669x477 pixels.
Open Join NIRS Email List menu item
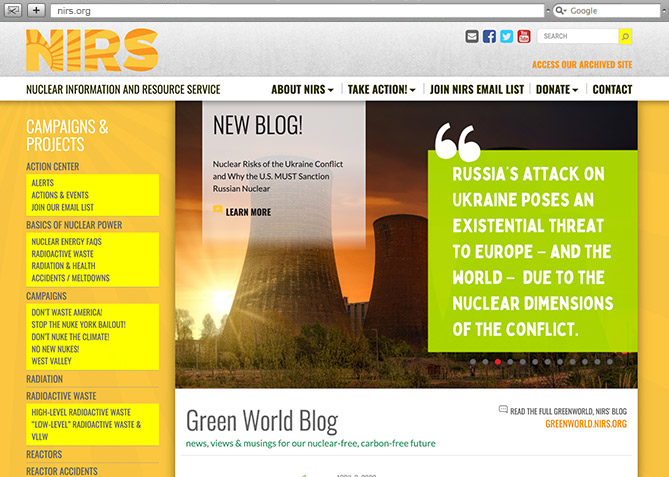(477, 89)
